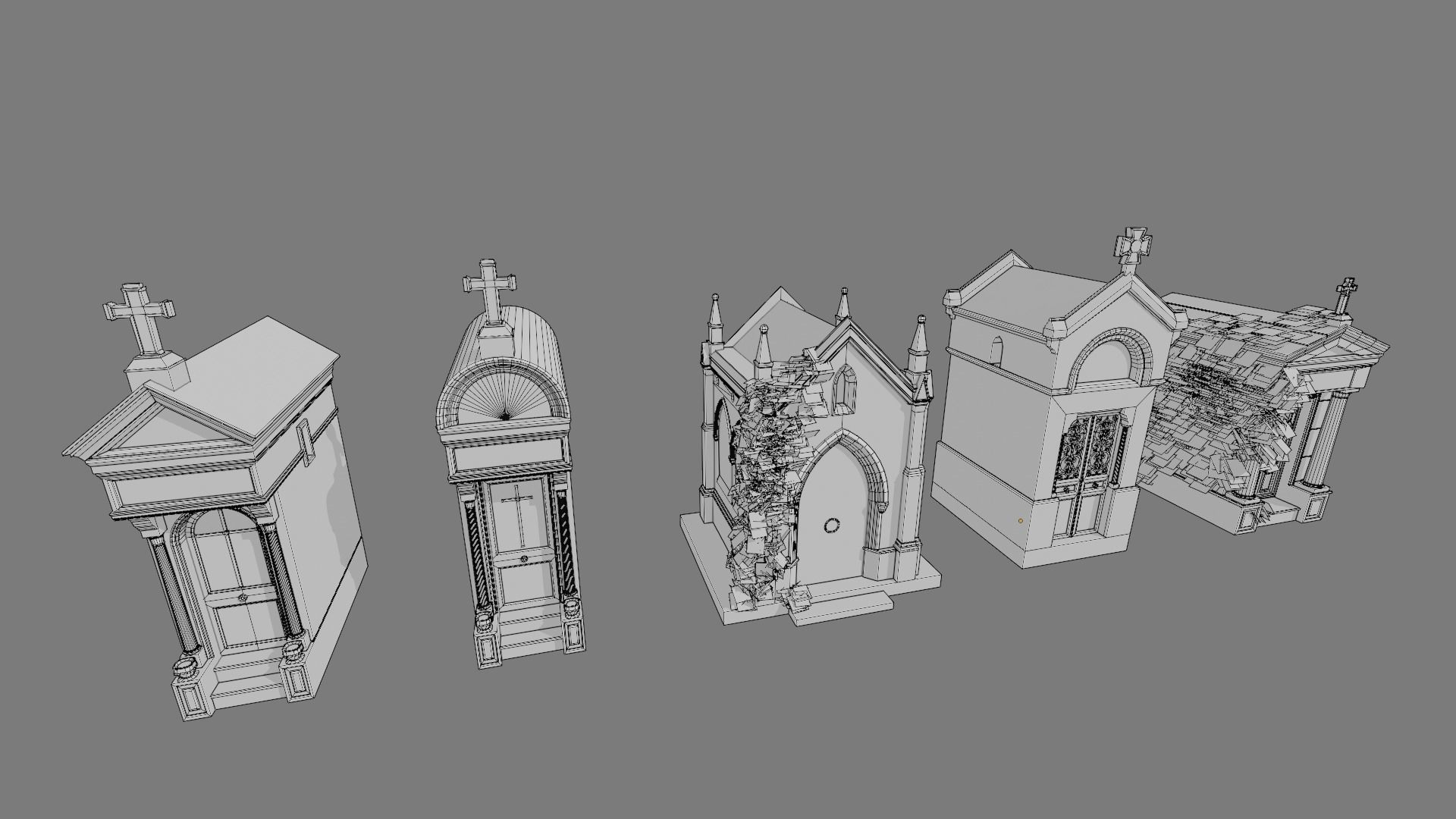This screenshot has height=819, width=1456.
Task: Click the small orange object origin dot
Action: 1020,521
